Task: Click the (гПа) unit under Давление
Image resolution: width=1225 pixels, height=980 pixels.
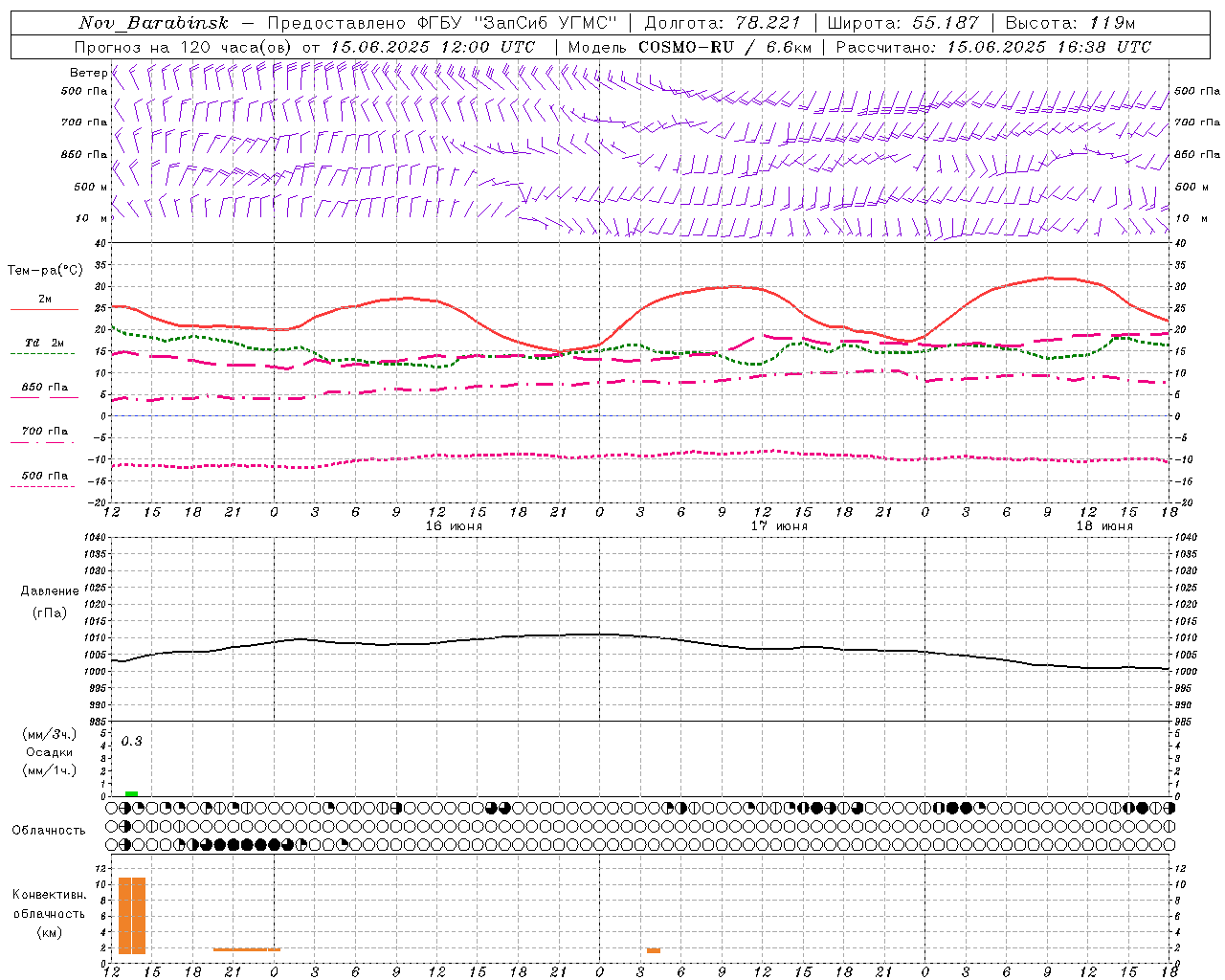Action: pos(49,612)
